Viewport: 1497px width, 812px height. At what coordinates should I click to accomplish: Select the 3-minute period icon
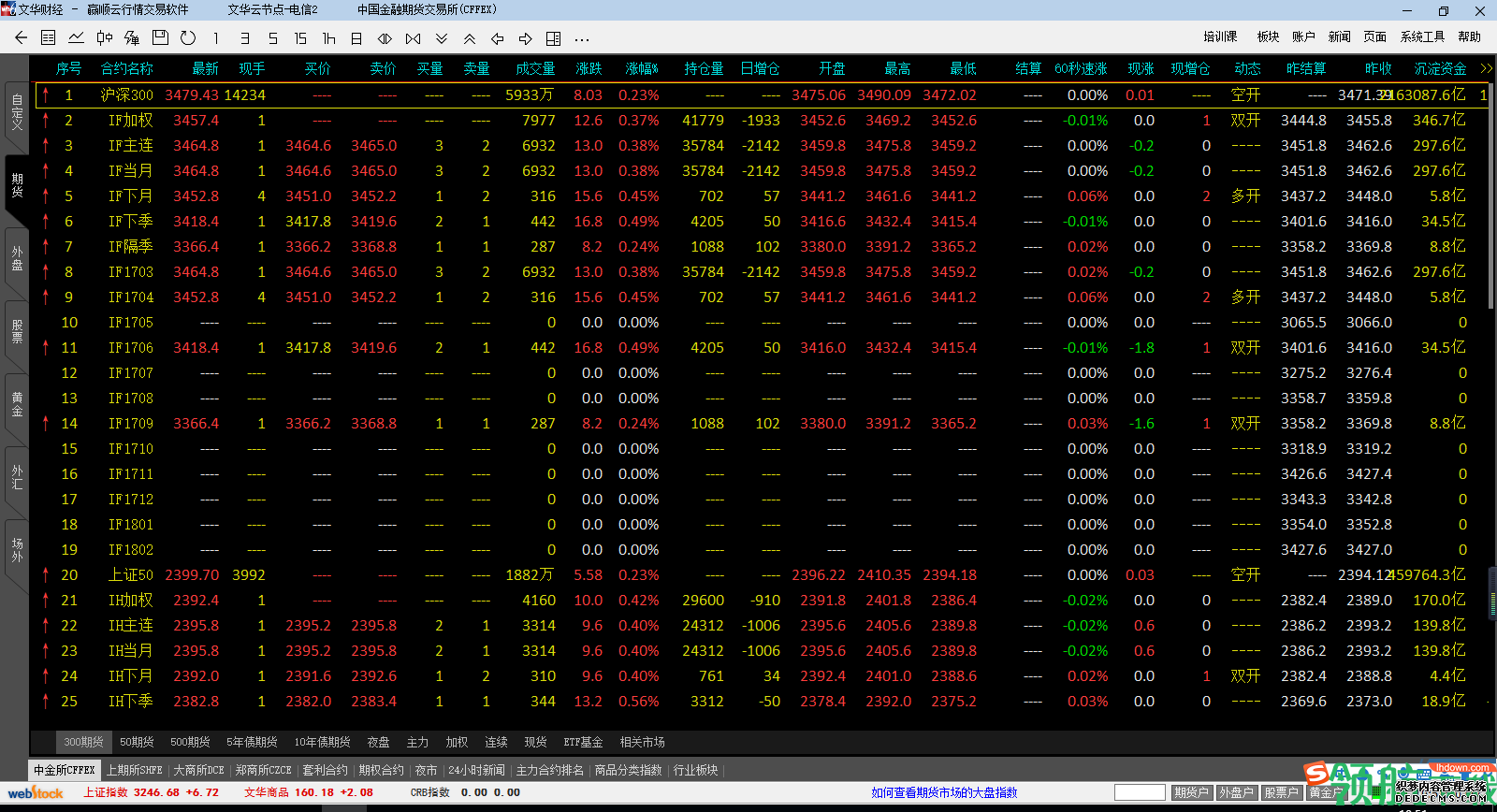coord(244,38)
